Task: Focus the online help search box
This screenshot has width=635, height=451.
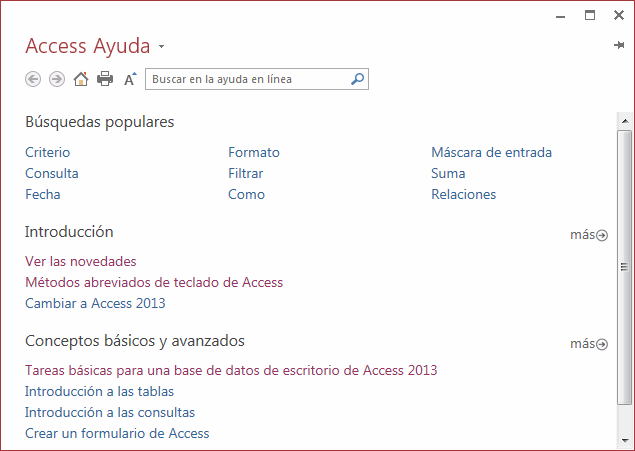Action: coord(246,79)
